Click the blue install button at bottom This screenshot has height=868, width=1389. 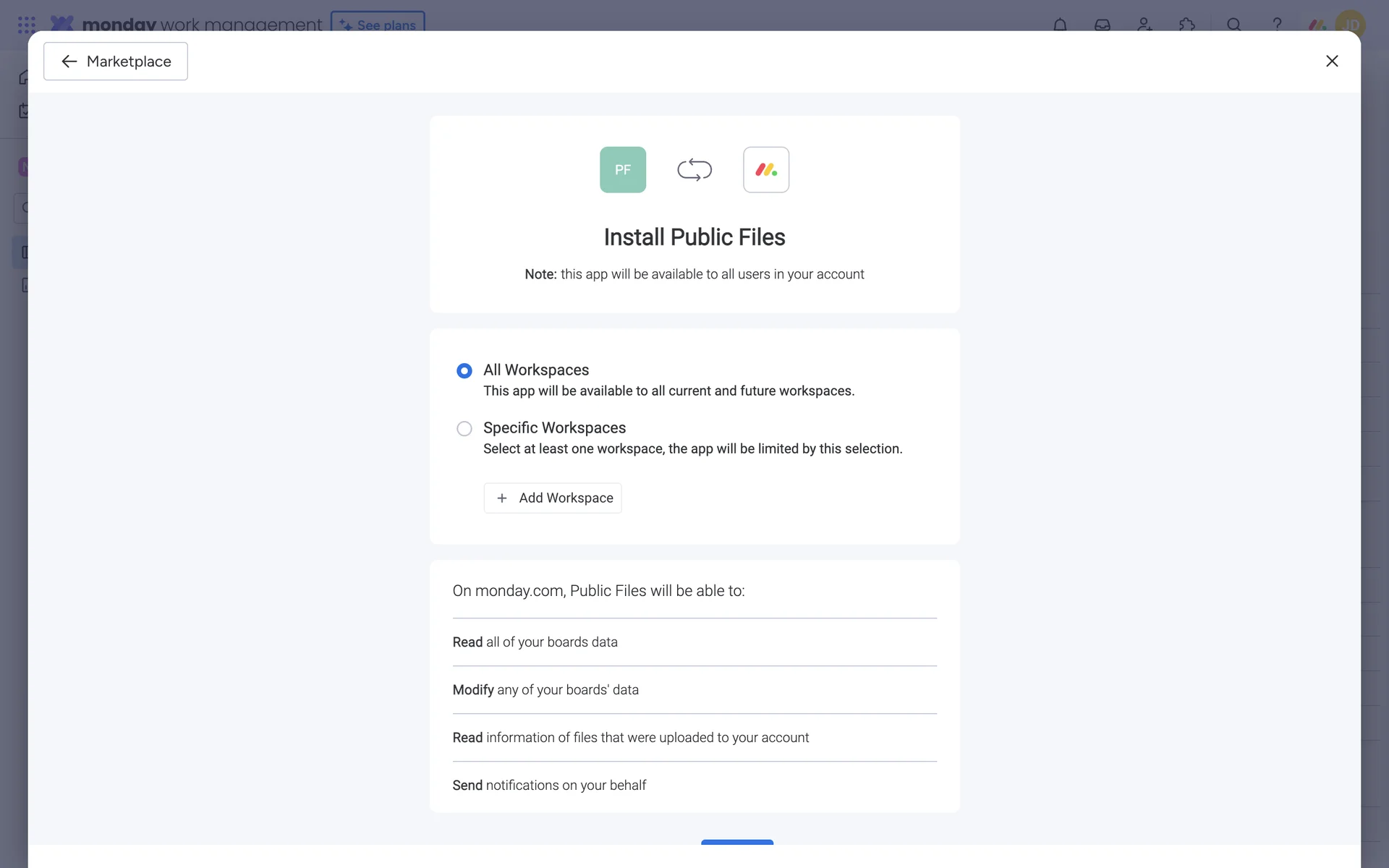tap(736, 842)
